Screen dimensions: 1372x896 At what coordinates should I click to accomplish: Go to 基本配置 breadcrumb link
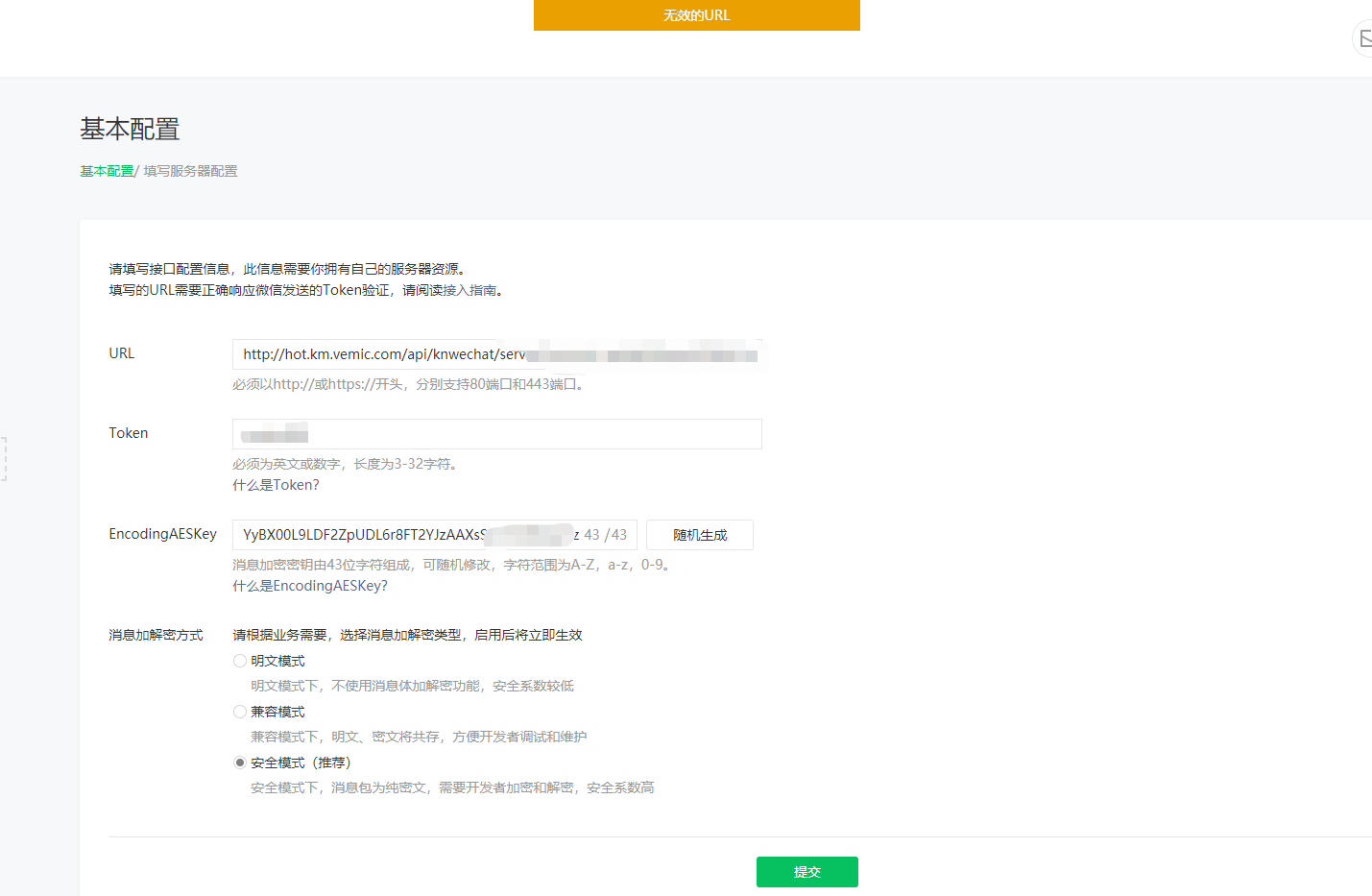tap(107, 171)
